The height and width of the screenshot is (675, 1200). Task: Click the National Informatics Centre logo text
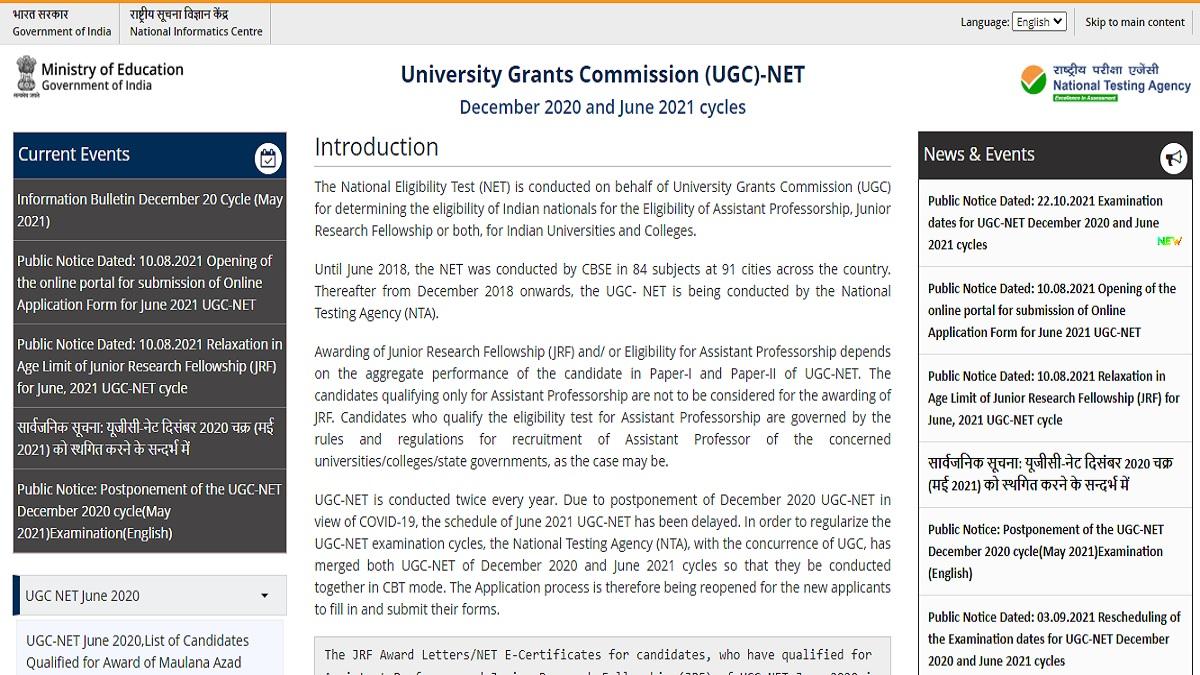[x=195, y=22]
